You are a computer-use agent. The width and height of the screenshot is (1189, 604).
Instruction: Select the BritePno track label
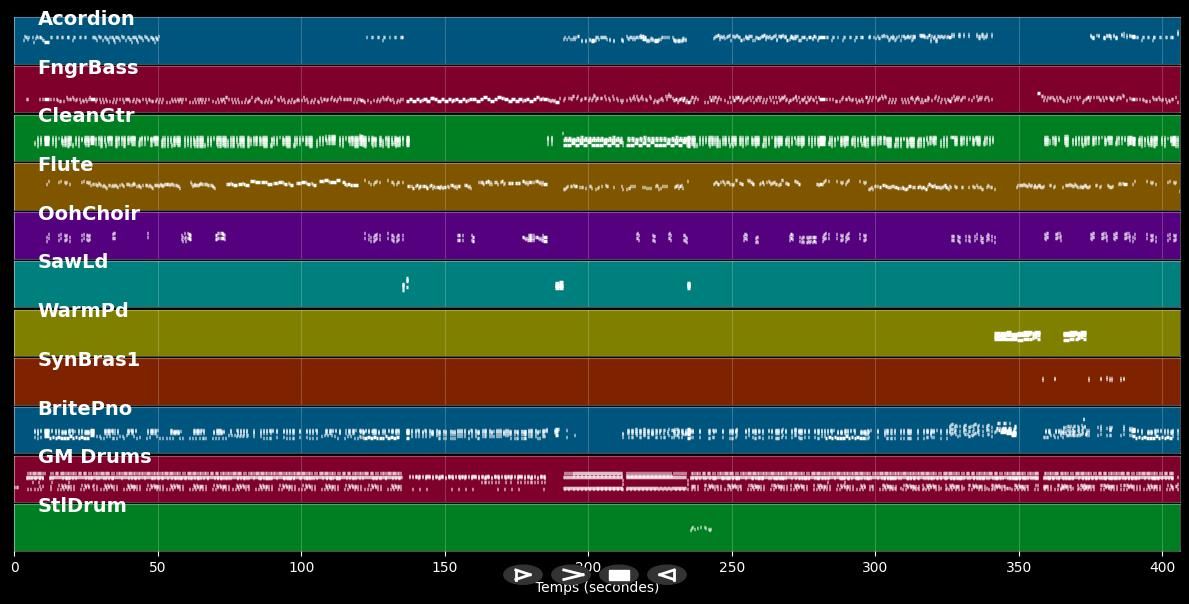(85, 409)
